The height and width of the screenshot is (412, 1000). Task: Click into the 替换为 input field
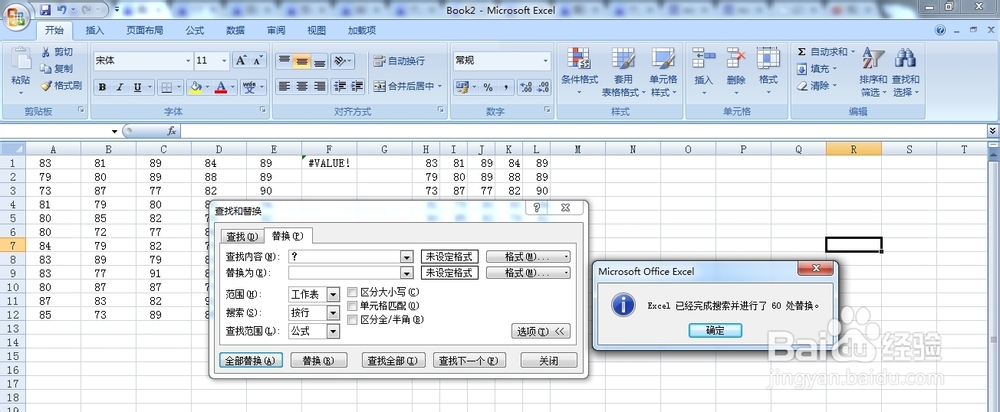(x=344, y=272)
